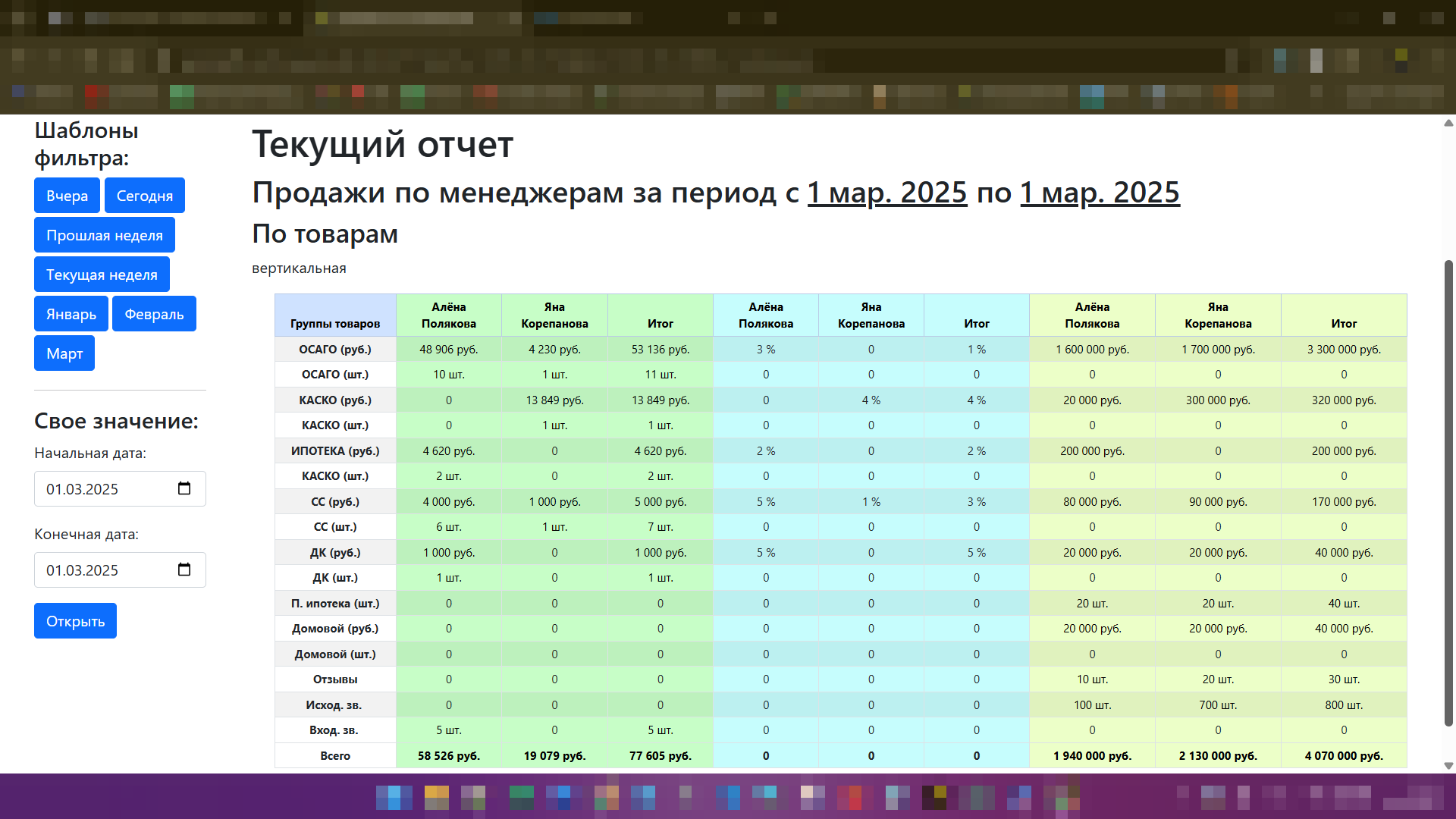
Task: Open calendar picker for Начальная дата
Action: pyautogui.click(x=184, y=488)
